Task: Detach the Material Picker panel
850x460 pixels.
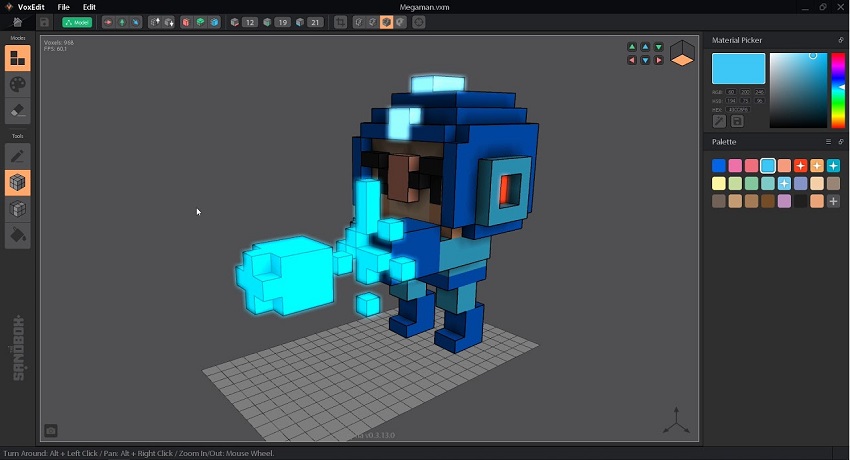Action: pyautogui.click(x=841, y=40)
